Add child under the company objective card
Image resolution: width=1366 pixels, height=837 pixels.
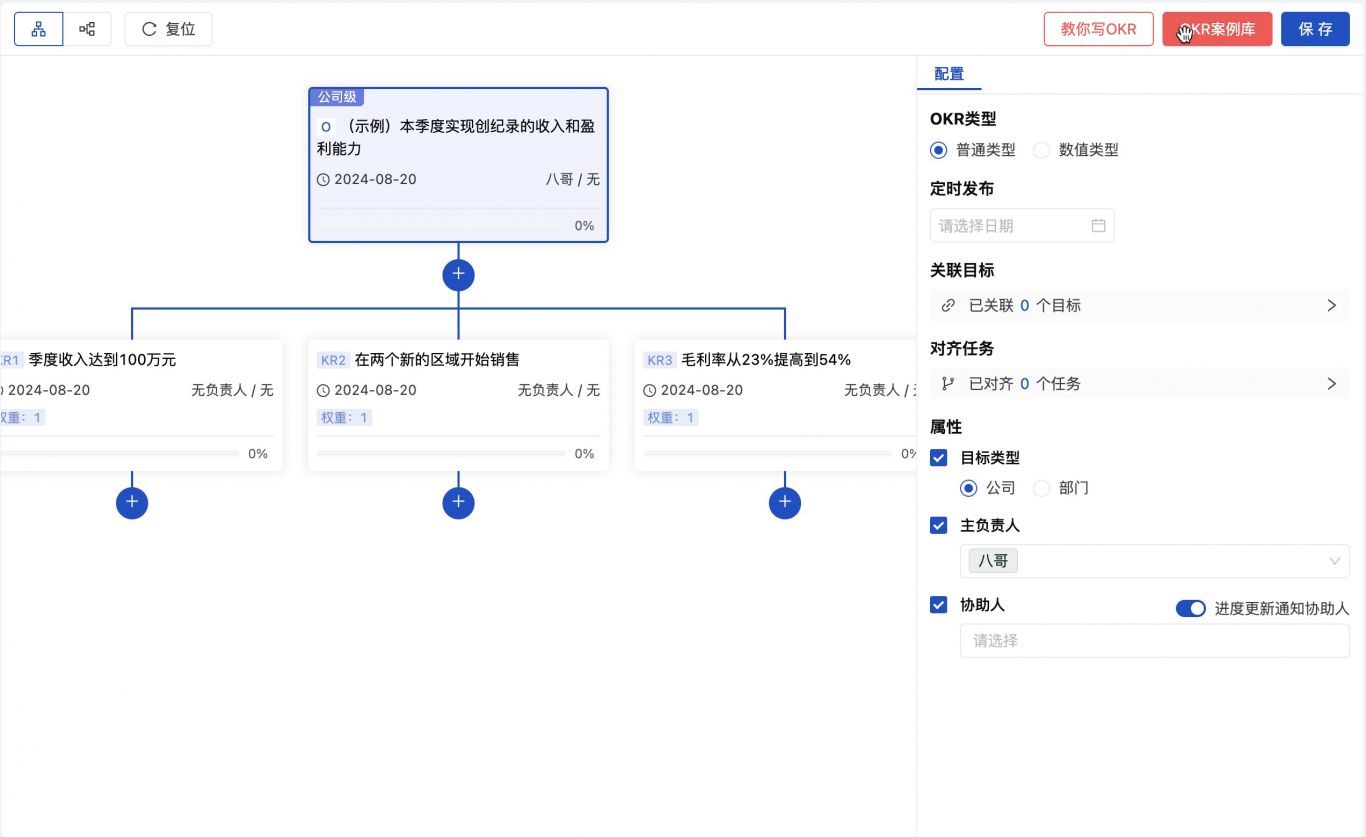click(x=458, y=275)
